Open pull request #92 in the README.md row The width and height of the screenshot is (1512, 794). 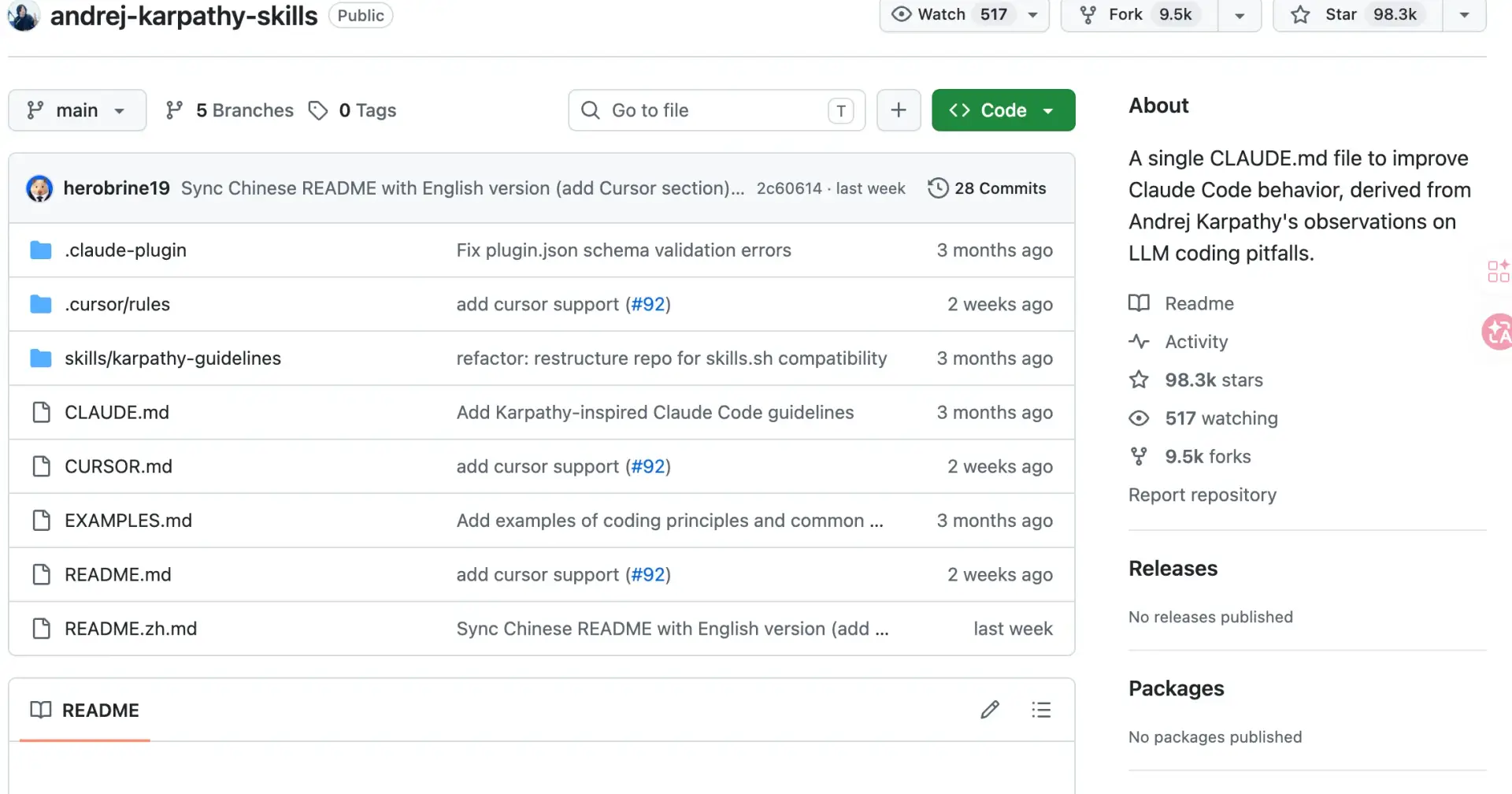tap(648, 575)
